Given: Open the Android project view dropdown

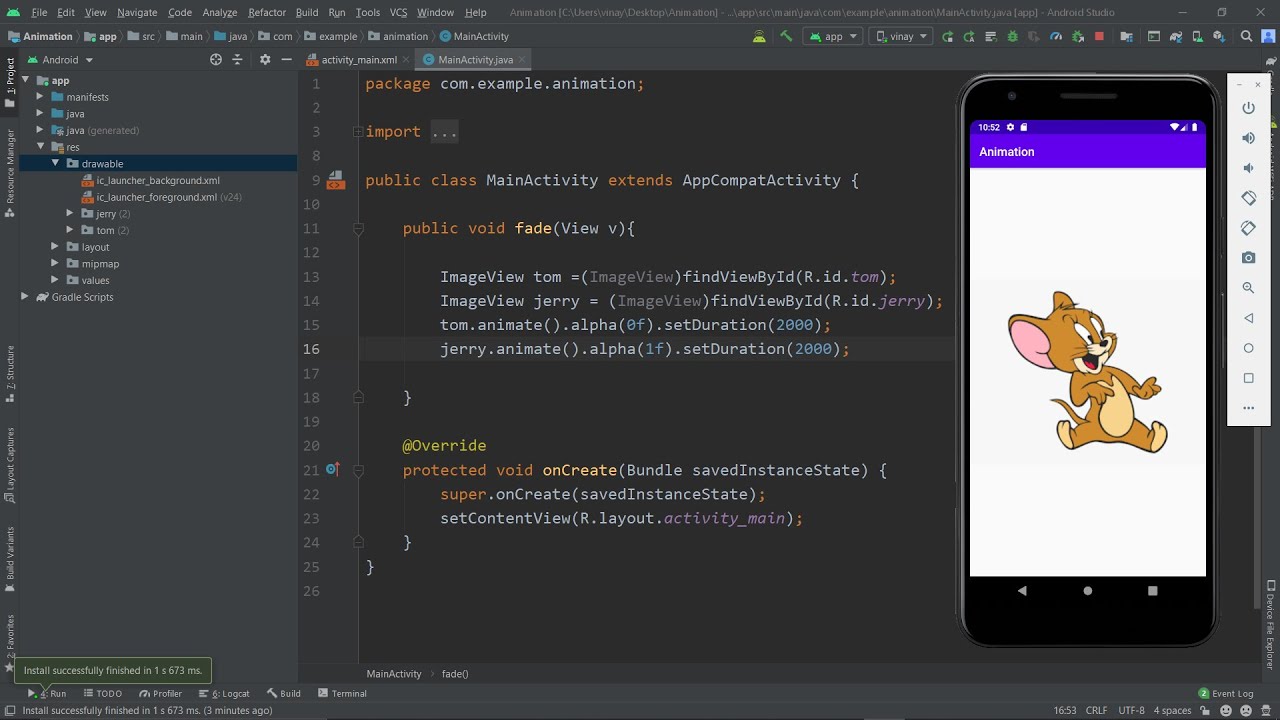Looking at the screenshot, I should click(x=60, y=60).
